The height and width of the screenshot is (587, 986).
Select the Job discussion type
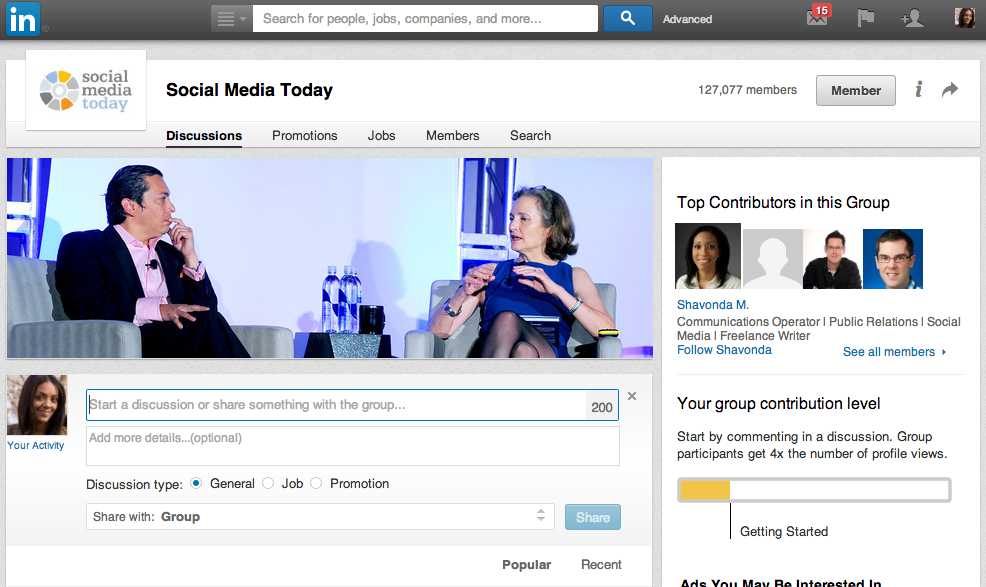(x=268, y=483)
